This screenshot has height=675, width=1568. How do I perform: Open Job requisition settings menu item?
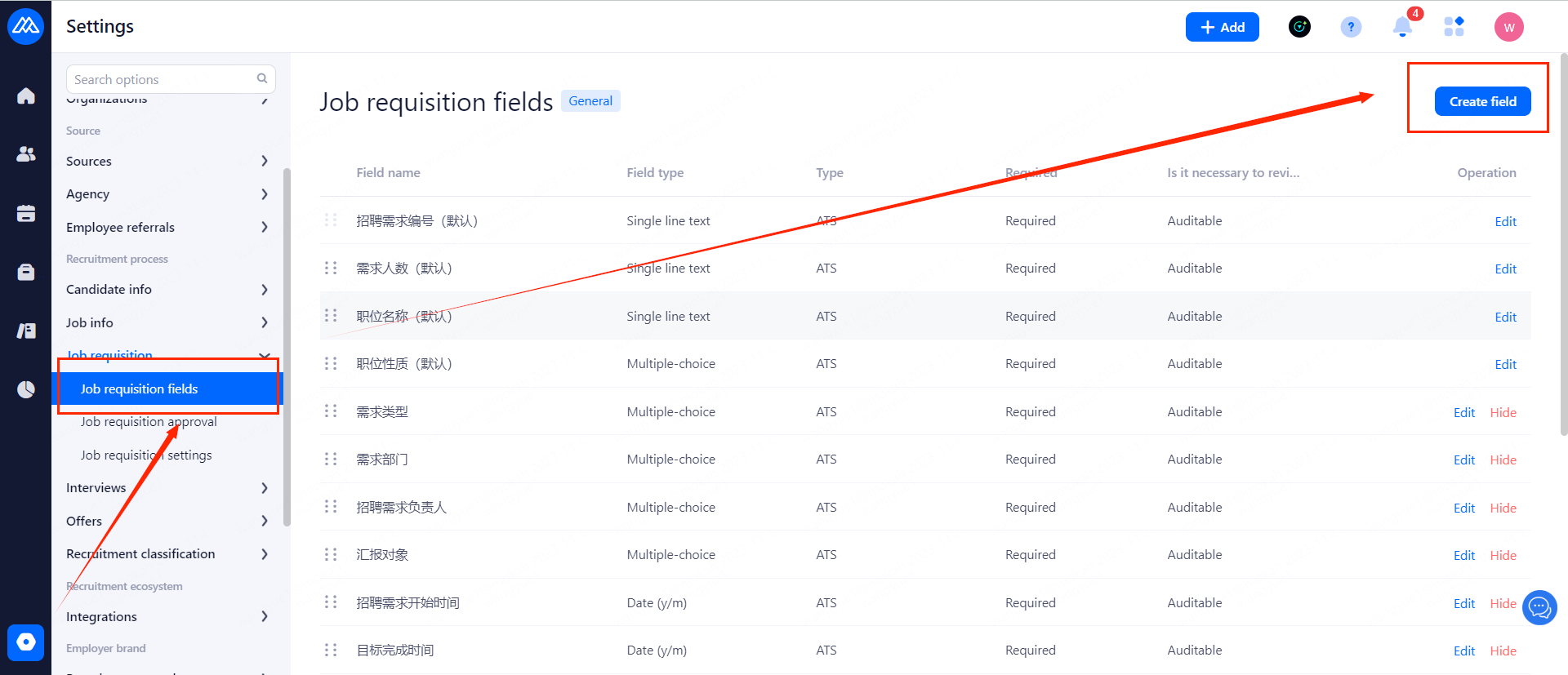point(146,455)
